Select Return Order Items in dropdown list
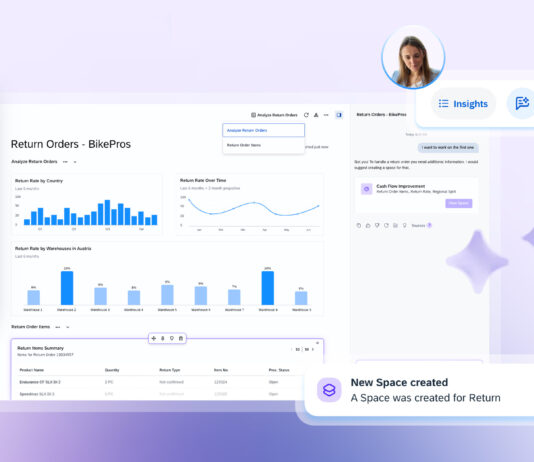 coord(264,145)
